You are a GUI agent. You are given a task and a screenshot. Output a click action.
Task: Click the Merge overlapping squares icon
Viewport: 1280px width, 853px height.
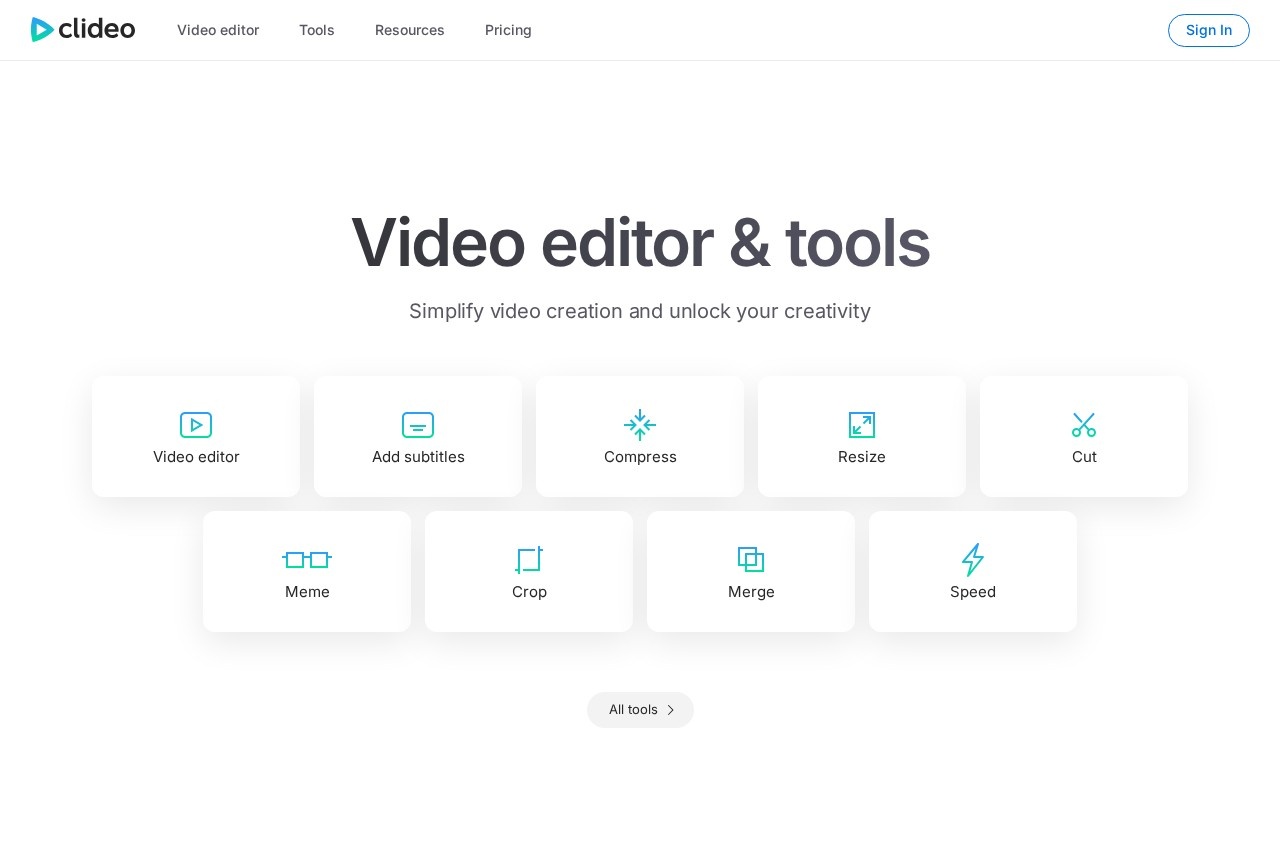point(751,560)
